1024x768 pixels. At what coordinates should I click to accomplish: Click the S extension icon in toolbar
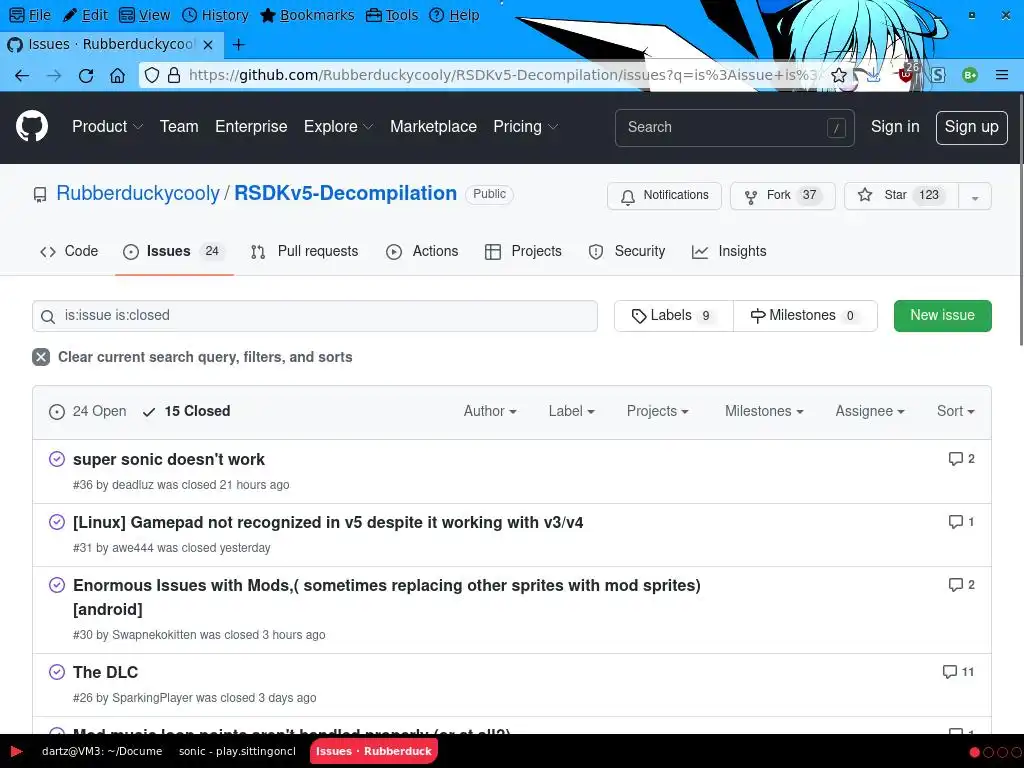click(938, 75)
